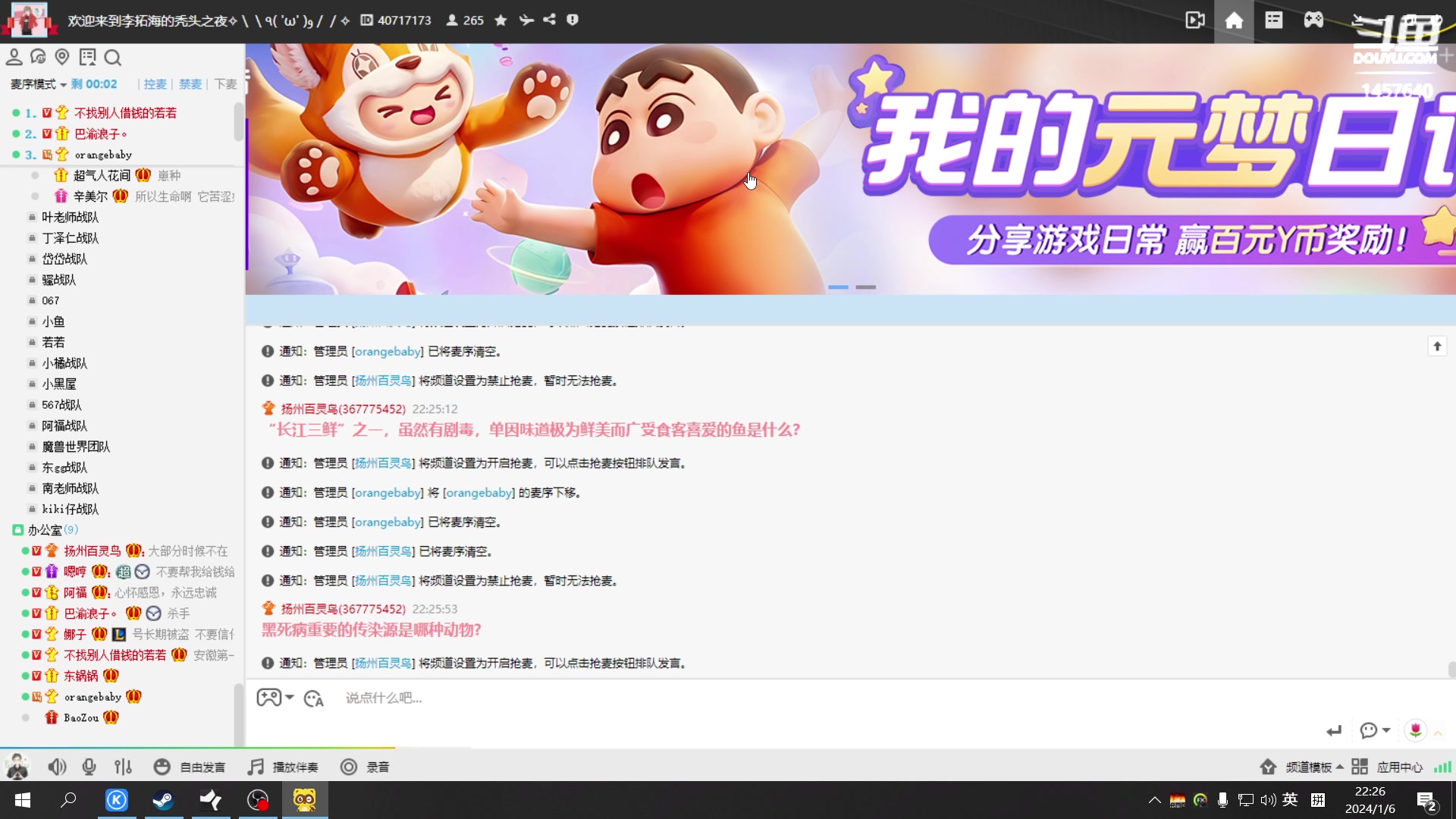
Task: Open member search with the magnifier icon
Action: pos(114,57)
